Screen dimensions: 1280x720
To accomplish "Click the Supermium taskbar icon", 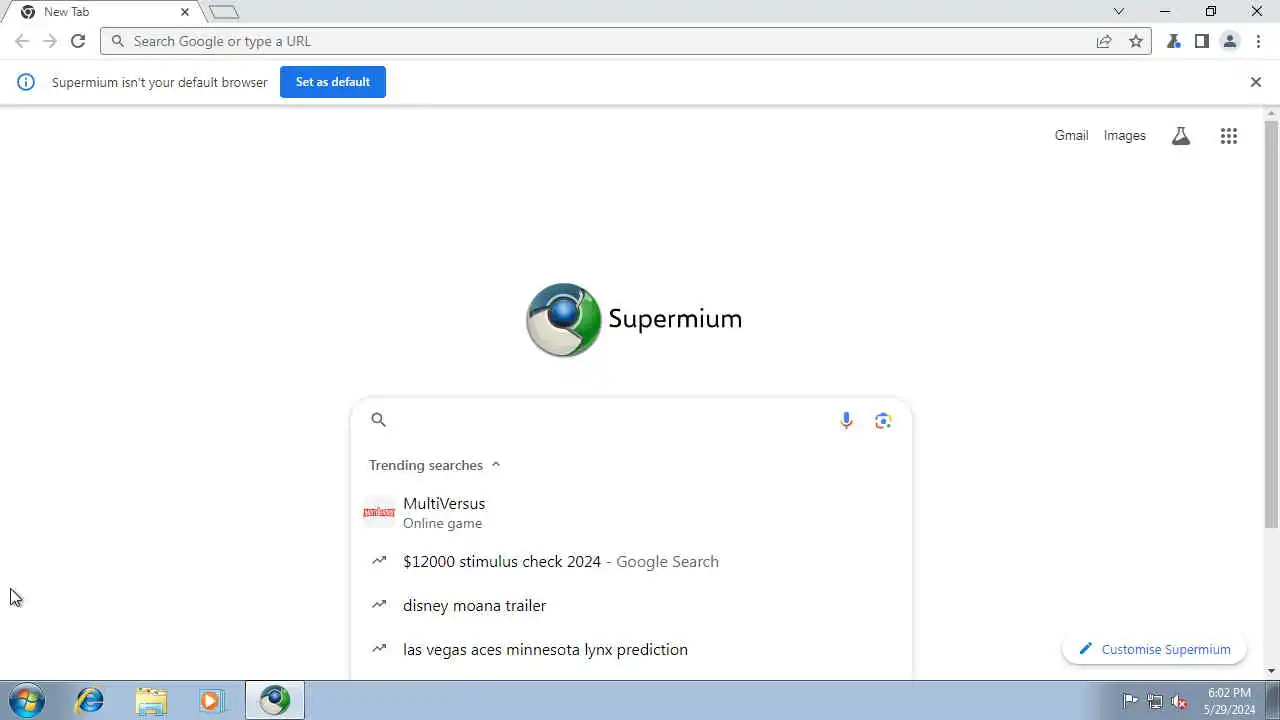I will tap(275, 701).
